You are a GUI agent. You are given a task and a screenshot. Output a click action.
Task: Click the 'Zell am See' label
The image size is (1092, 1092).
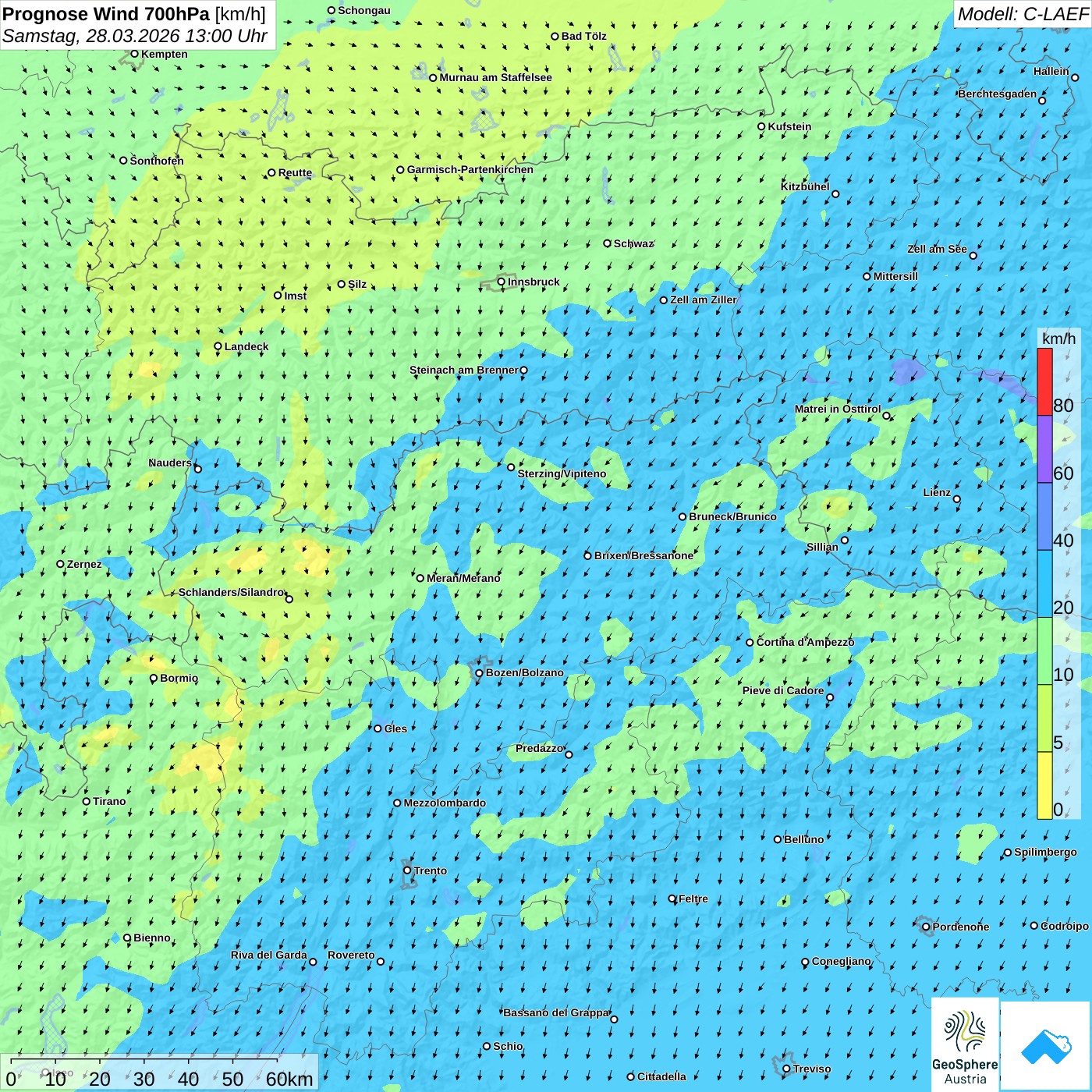point(938,249)
